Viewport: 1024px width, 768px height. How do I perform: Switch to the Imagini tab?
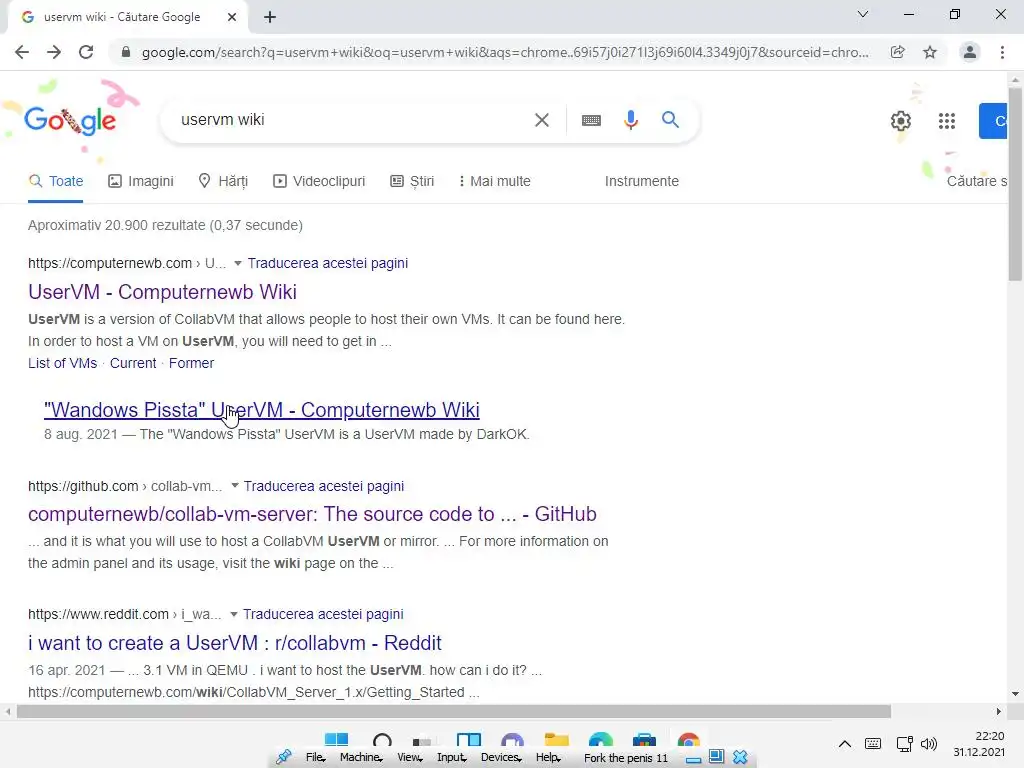click(140, 182)
